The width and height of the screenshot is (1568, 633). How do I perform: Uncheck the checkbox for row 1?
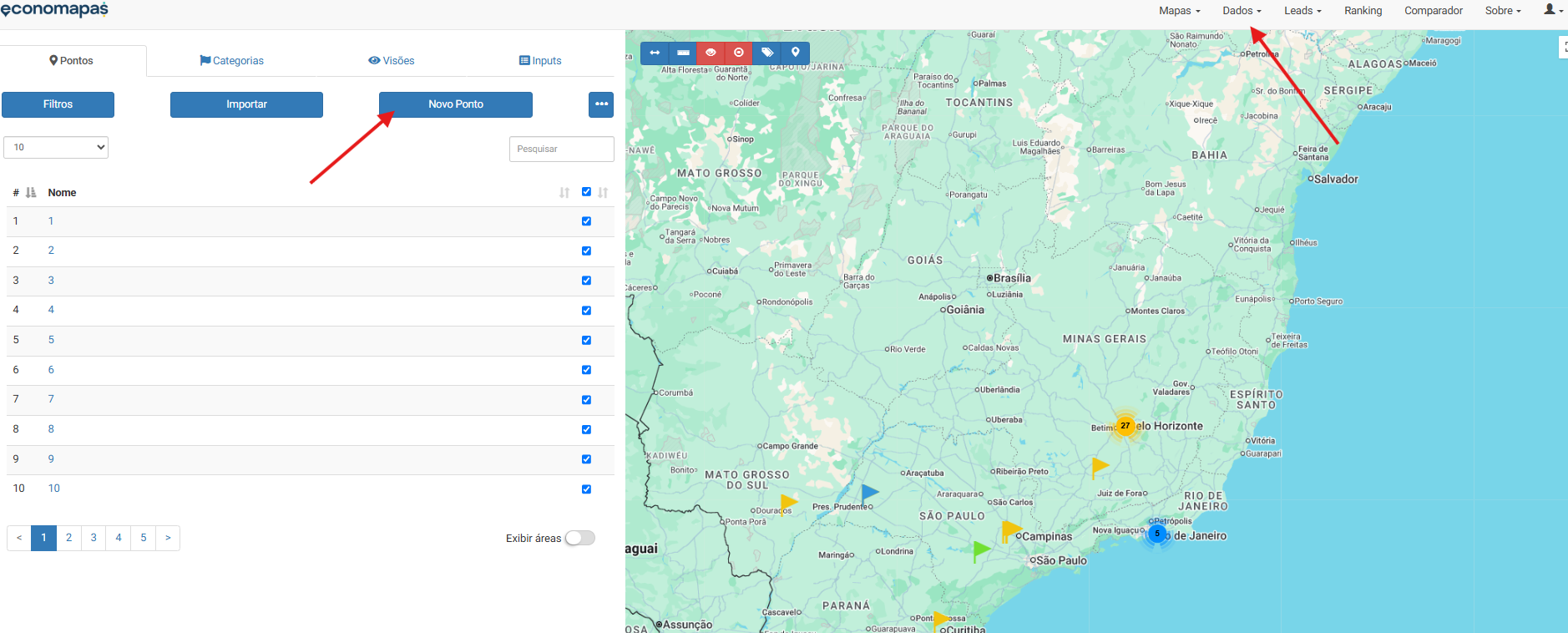click(586, 221)
